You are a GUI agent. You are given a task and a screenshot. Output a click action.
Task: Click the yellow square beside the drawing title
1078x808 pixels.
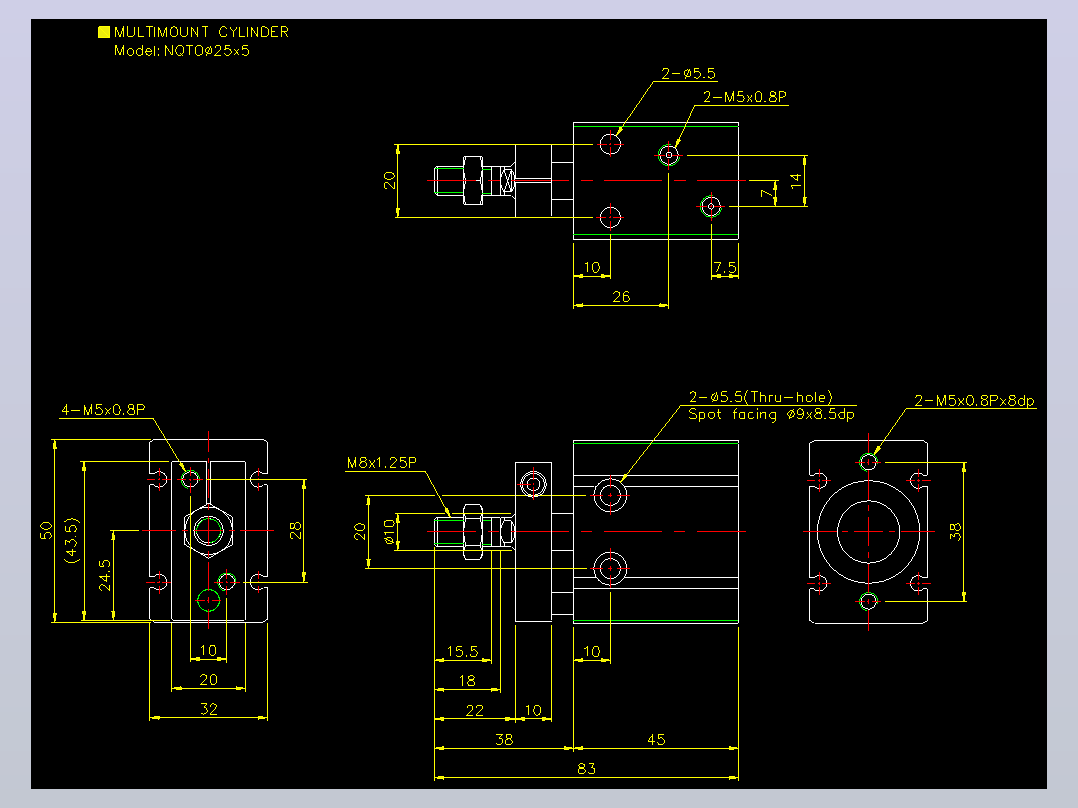click(104, 32)
